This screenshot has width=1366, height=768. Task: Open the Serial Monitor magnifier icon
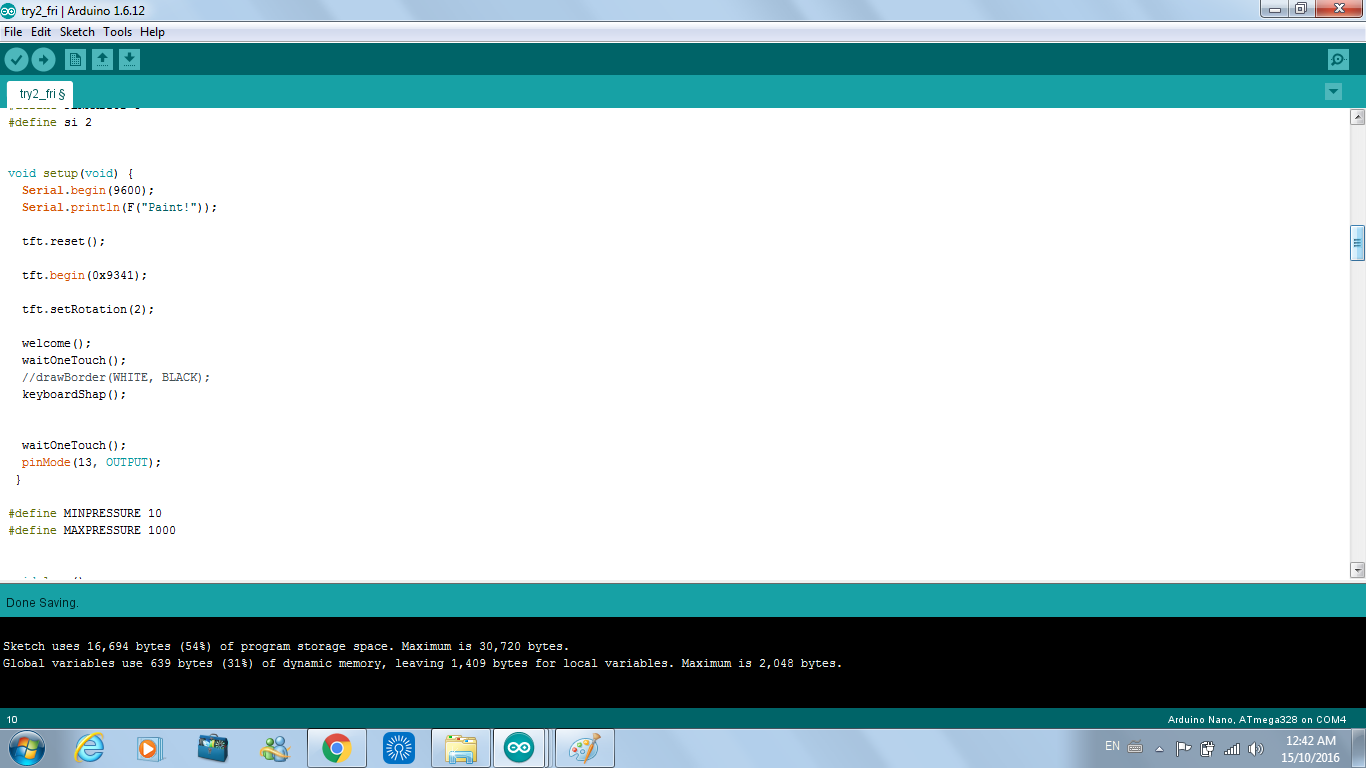click(1338, 60)
